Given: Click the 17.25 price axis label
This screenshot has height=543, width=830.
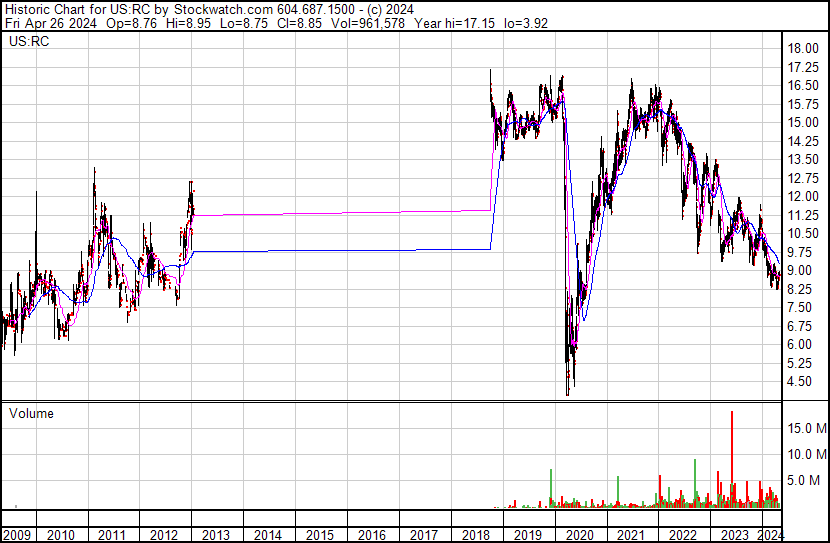Looking at the screenshot, I should click(x=803, y=67).
